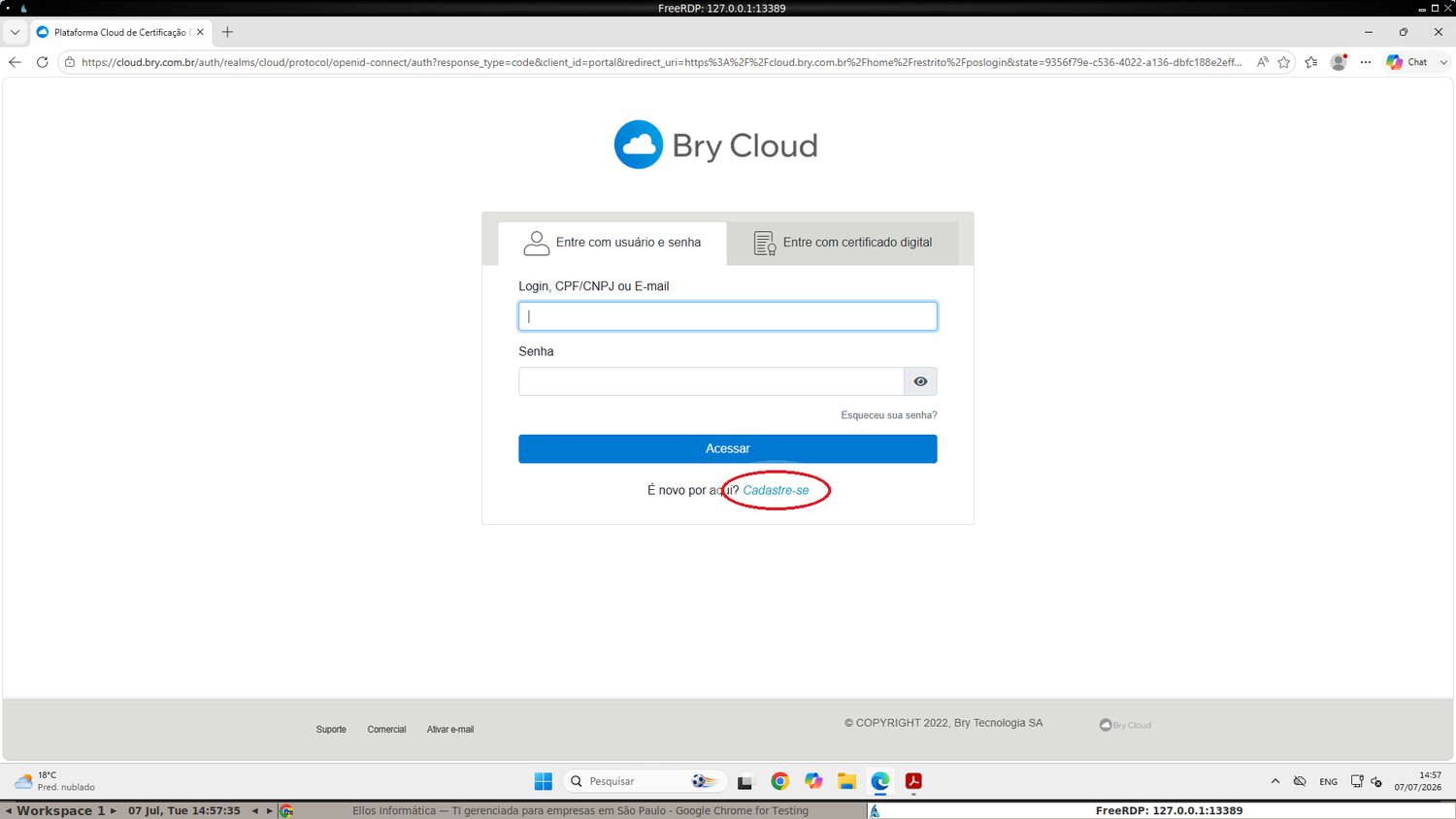Open the Cadastre-se signup link
This screenshot has height=819, width=1456.
(x=776, y=490)
